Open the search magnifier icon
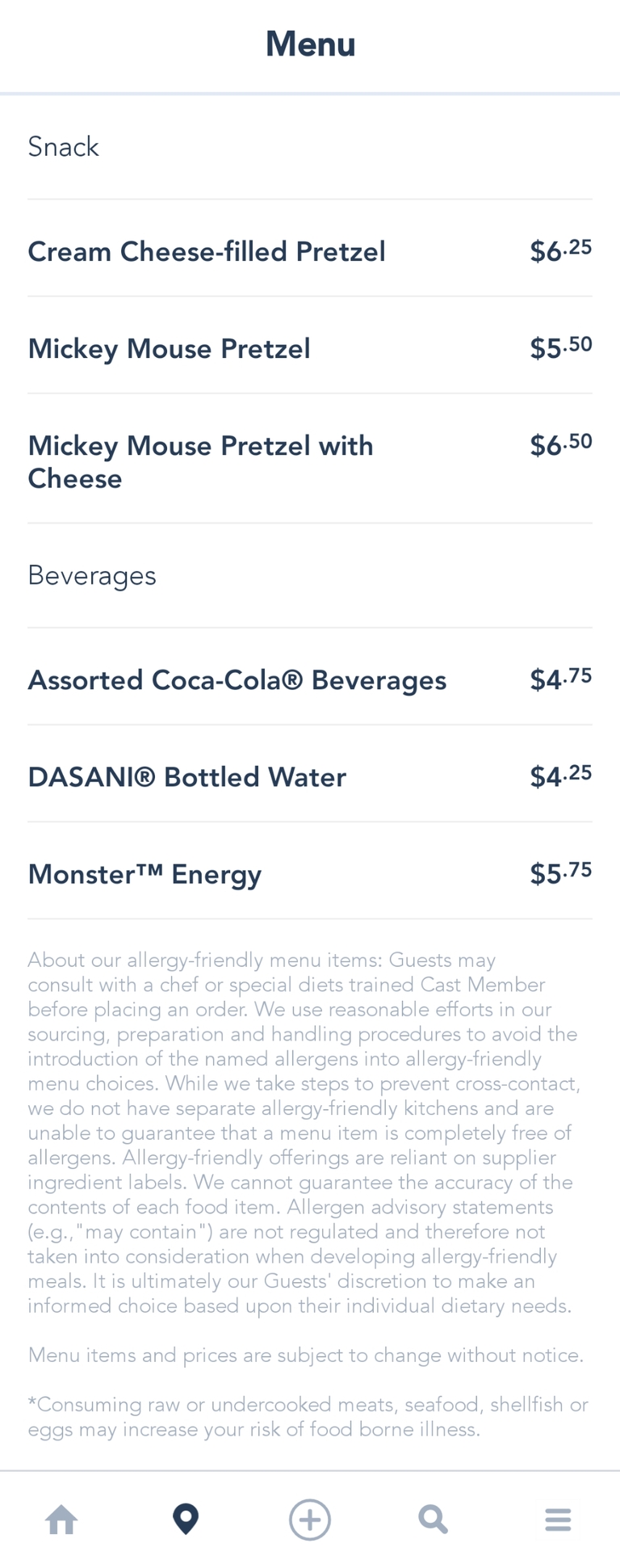620x1568 pixels. (434, 1520)
